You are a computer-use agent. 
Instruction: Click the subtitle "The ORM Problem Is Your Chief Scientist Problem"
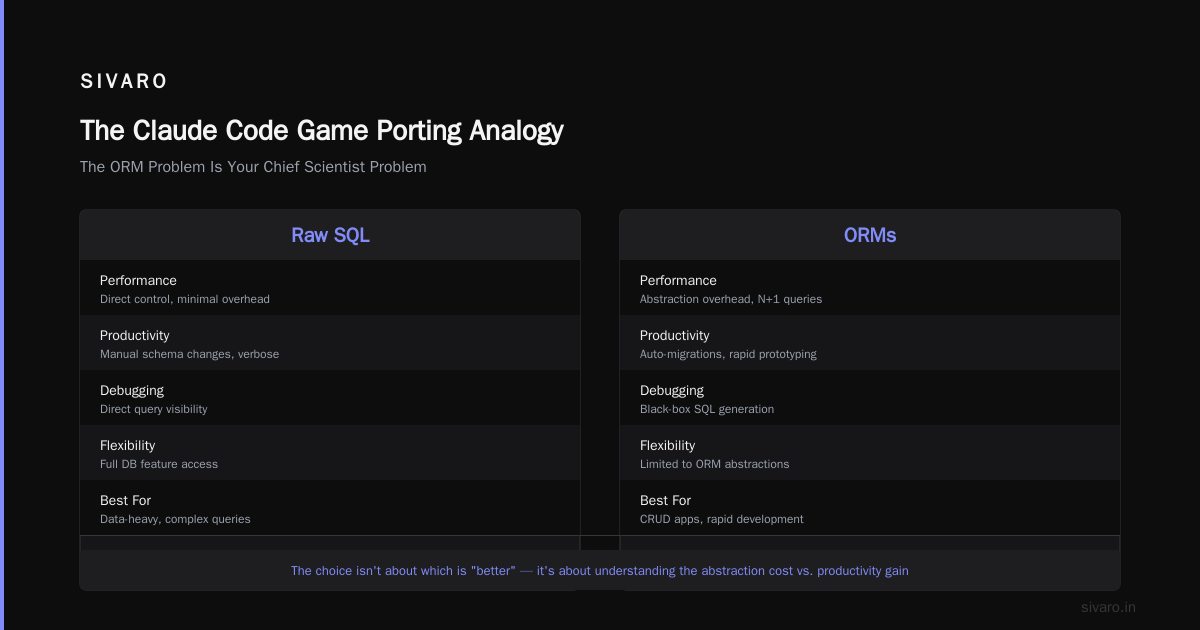[253, 167]
